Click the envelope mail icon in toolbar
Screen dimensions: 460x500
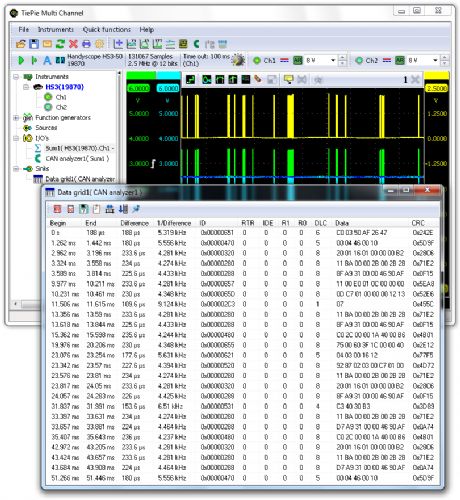click(x=47, y=44)
